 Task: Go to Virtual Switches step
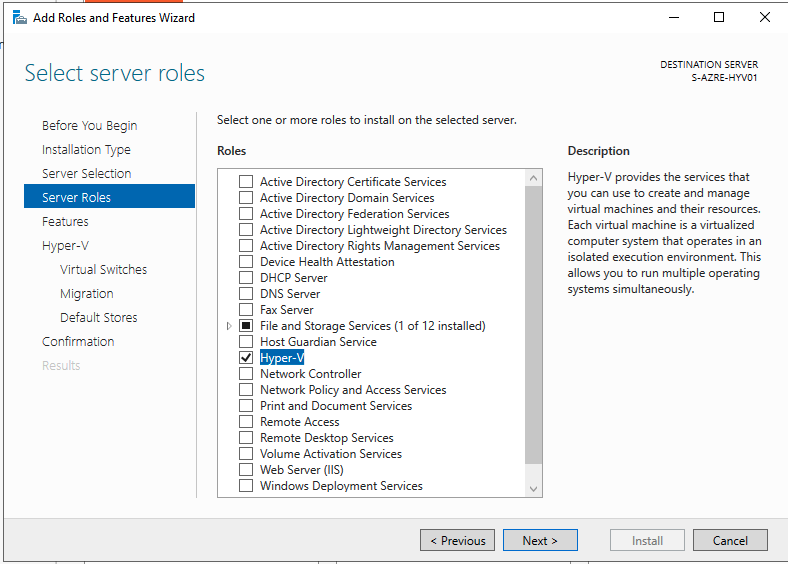point(103,270)
